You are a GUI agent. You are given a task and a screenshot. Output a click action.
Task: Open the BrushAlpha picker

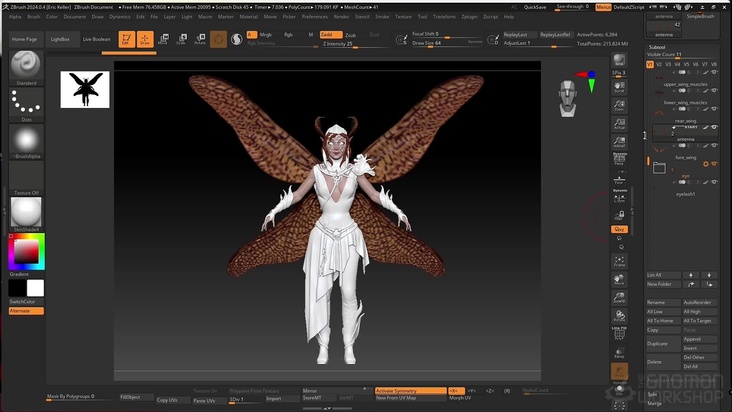tap(26, 141)
